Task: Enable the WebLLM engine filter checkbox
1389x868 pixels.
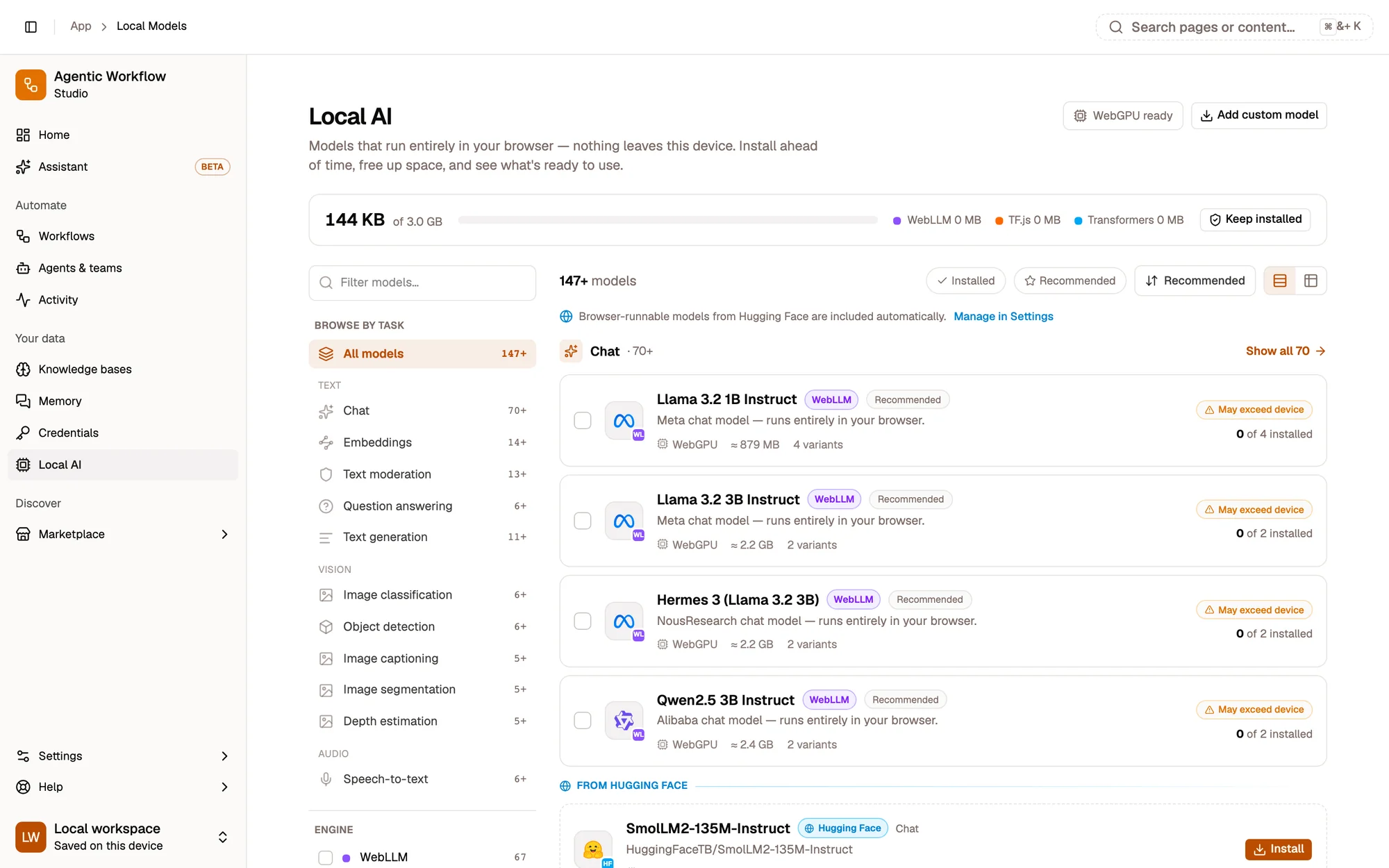Action: pos(325,858)
